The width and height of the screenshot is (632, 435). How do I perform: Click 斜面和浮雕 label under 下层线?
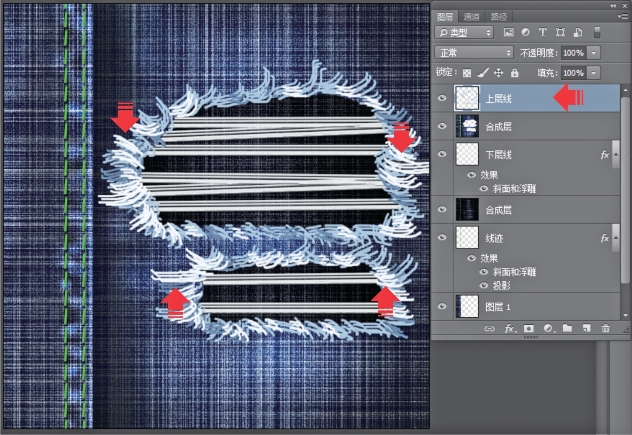tap(514, 189)
